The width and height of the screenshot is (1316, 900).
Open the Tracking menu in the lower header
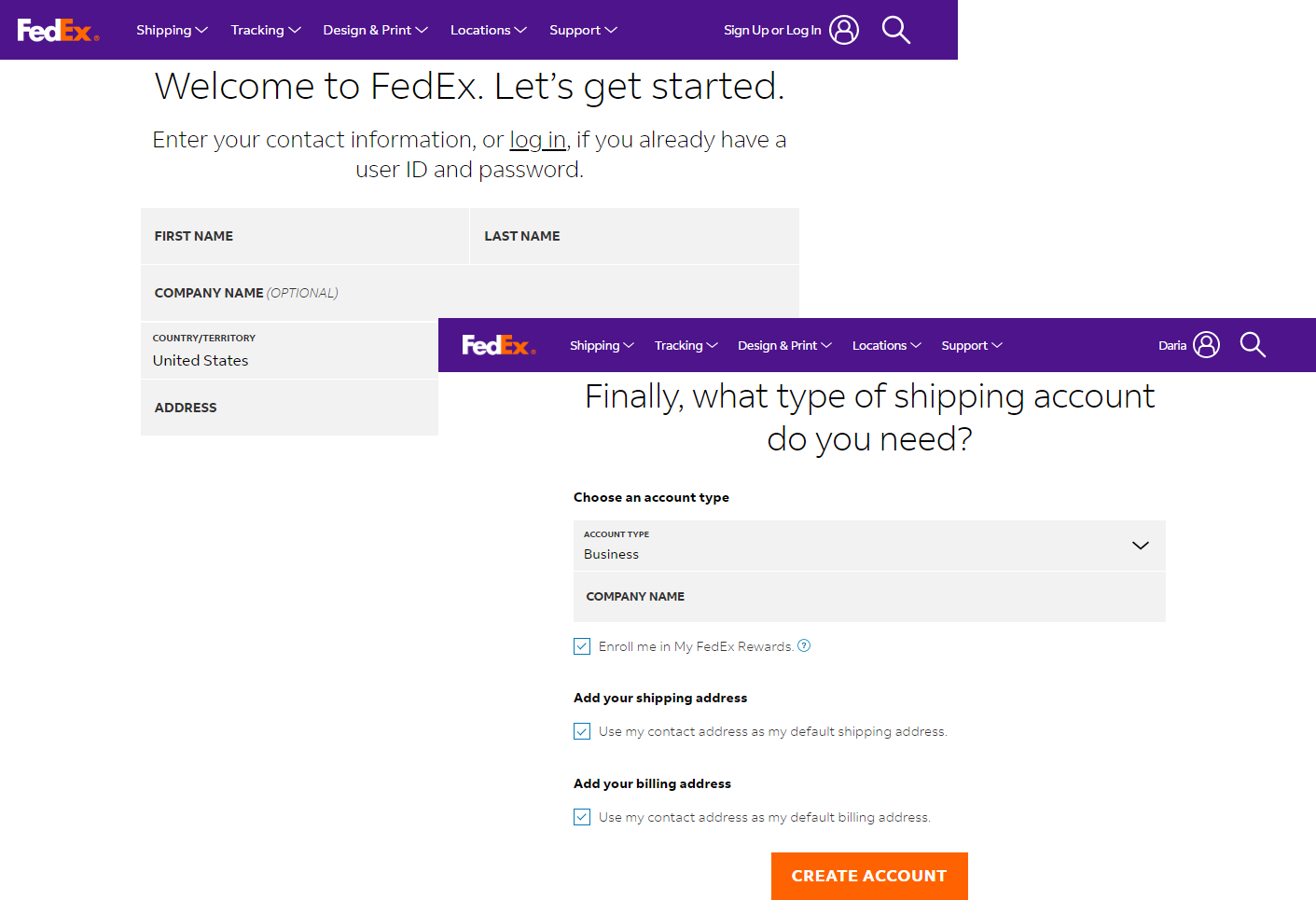[686, 346]
